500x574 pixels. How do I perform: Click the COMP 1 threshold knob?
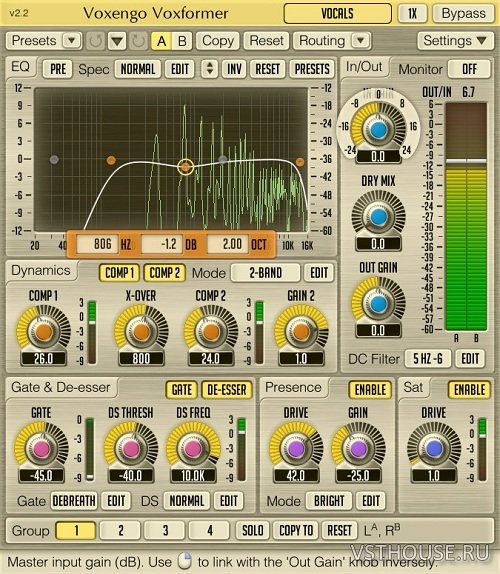[44, 332]
